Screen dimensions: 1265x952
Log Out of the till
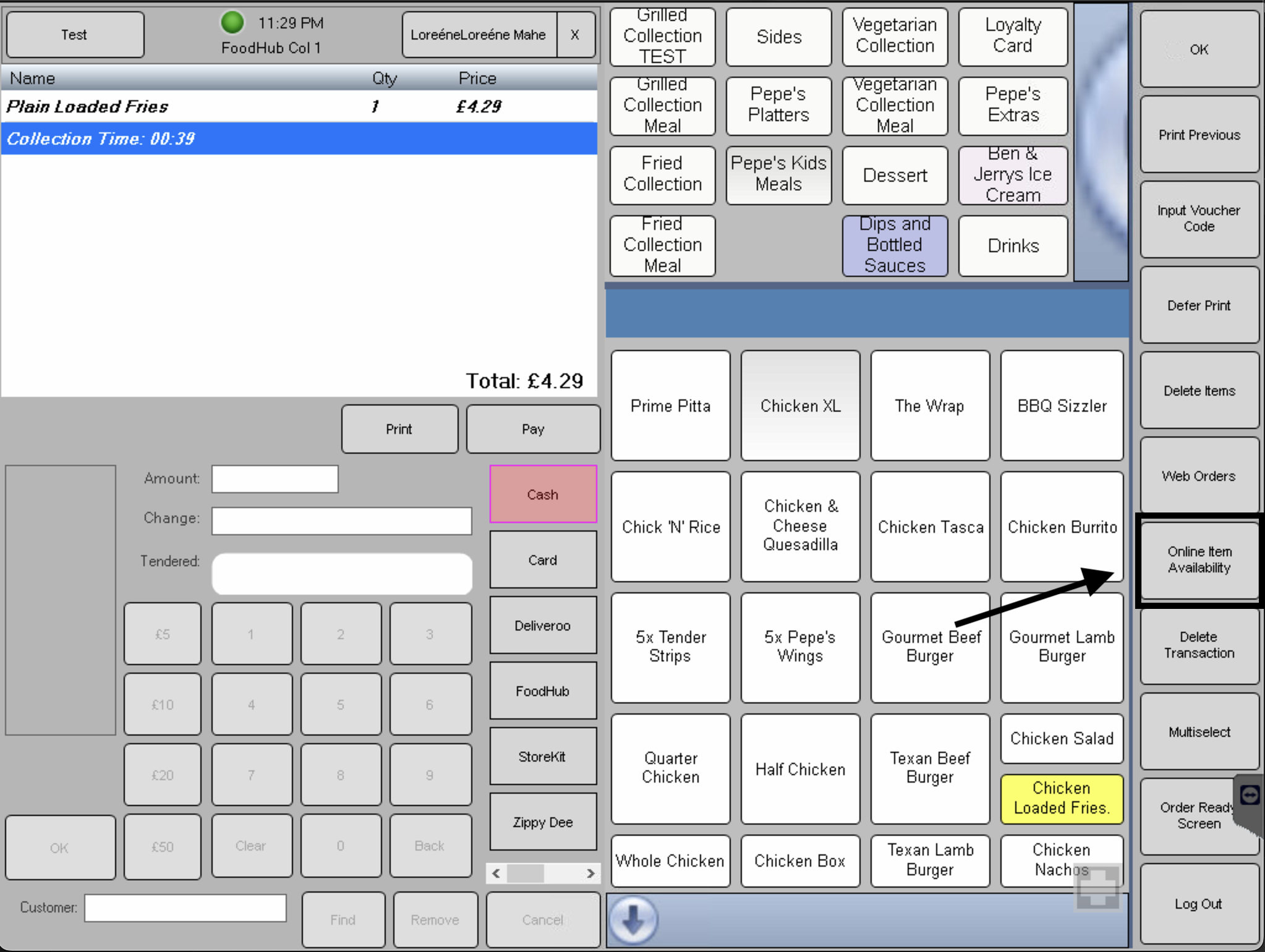[1198, 903]
